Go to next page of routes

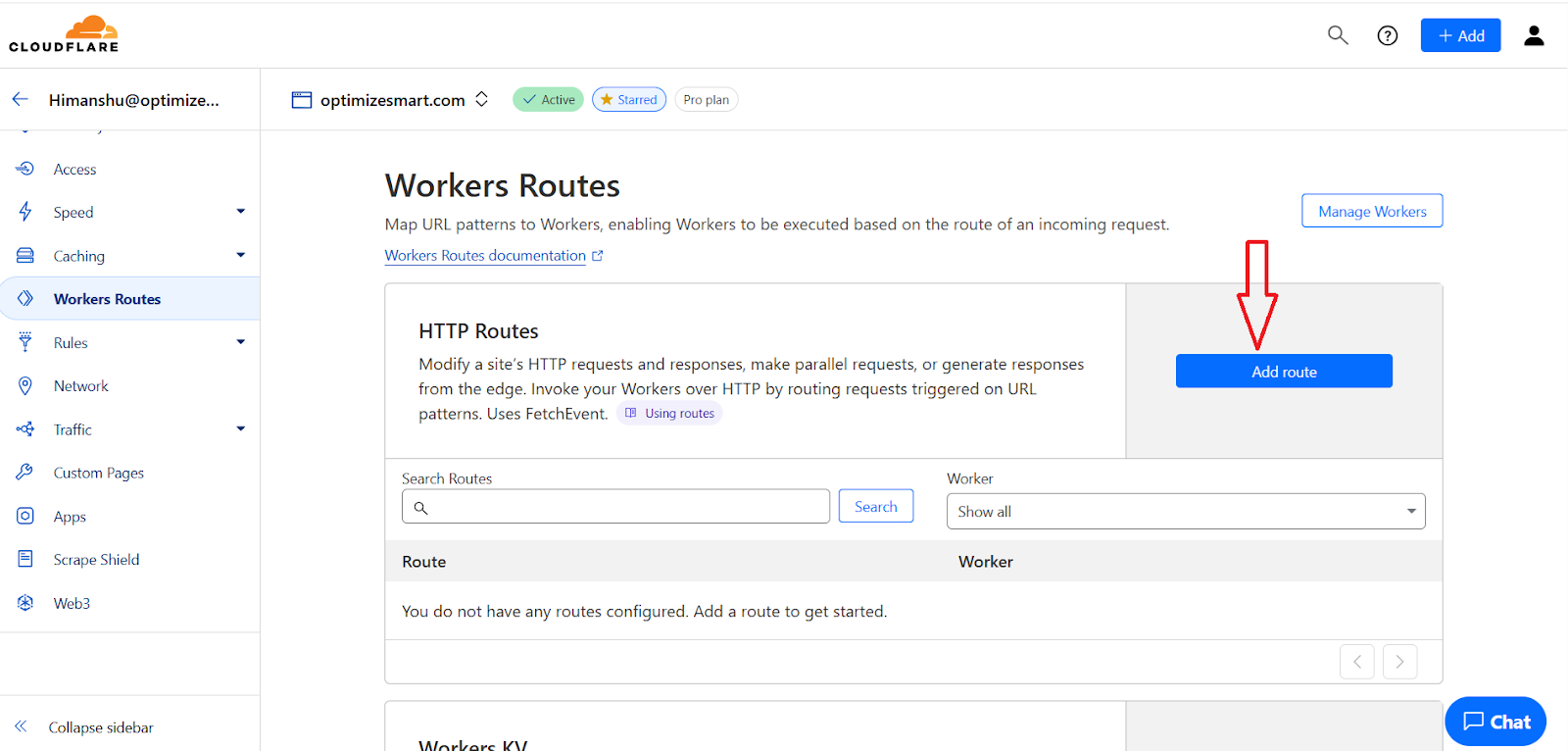point(1399,662)
